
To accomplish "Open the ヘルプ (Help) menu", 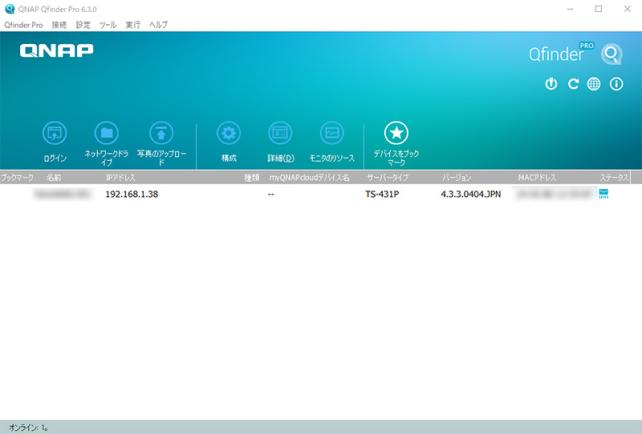I will point(158,25).
